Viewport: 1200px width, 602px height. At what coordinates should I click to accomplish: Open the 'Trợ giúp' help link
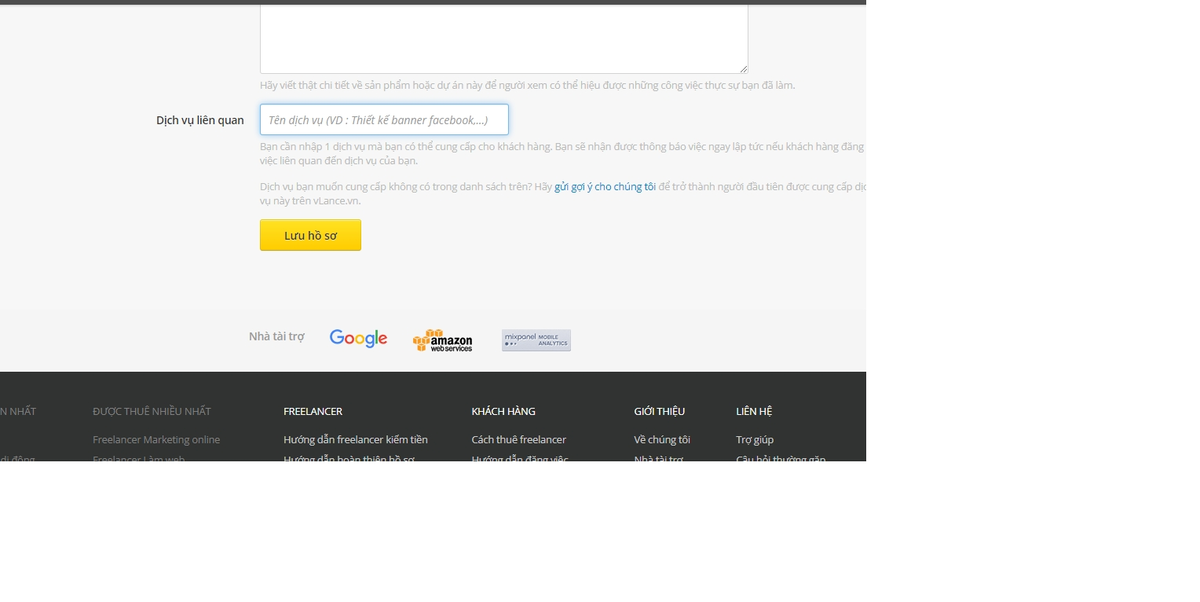click(x=755, y=440)
